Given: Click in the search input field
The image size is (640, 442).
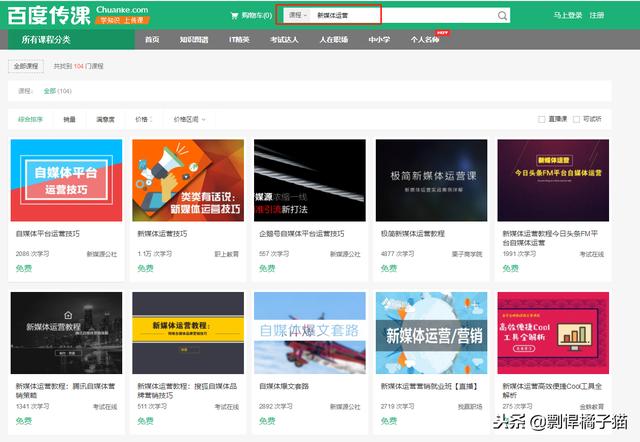Looking at the screenshot, I should pos(404,16).
